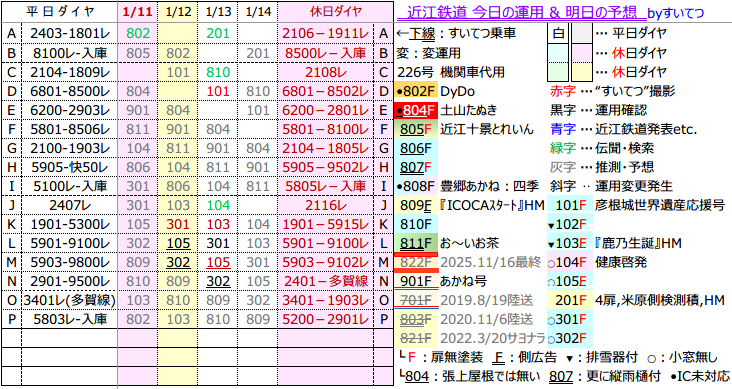Click the 809F ICOCAスタート entry

[x=470, y=205]
